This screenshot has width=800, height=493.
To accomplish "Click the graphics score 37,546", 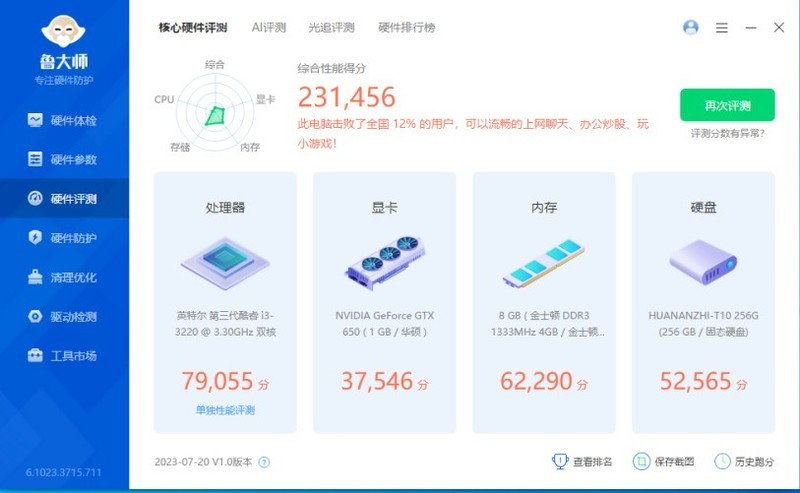I will pos(377,381).
